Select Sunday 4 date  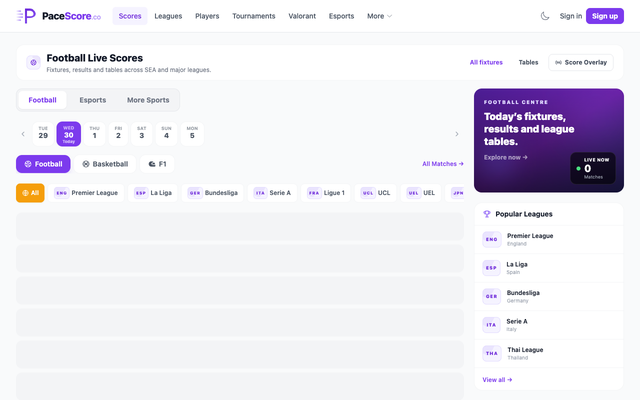[x=167, y=133]
